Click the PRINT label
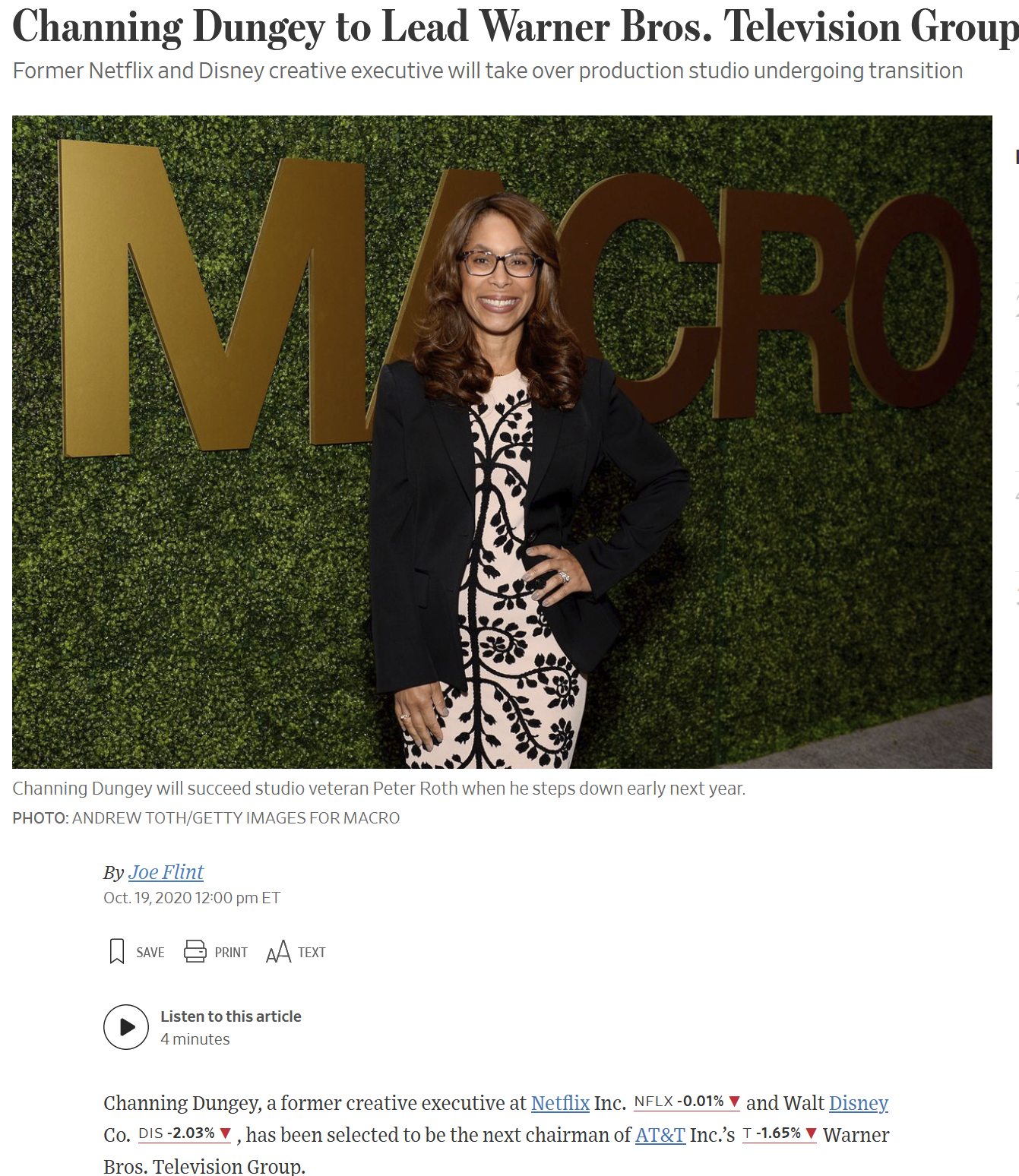The height and width of the screenshot is (1176, 1019). click(x=231, y=953)
